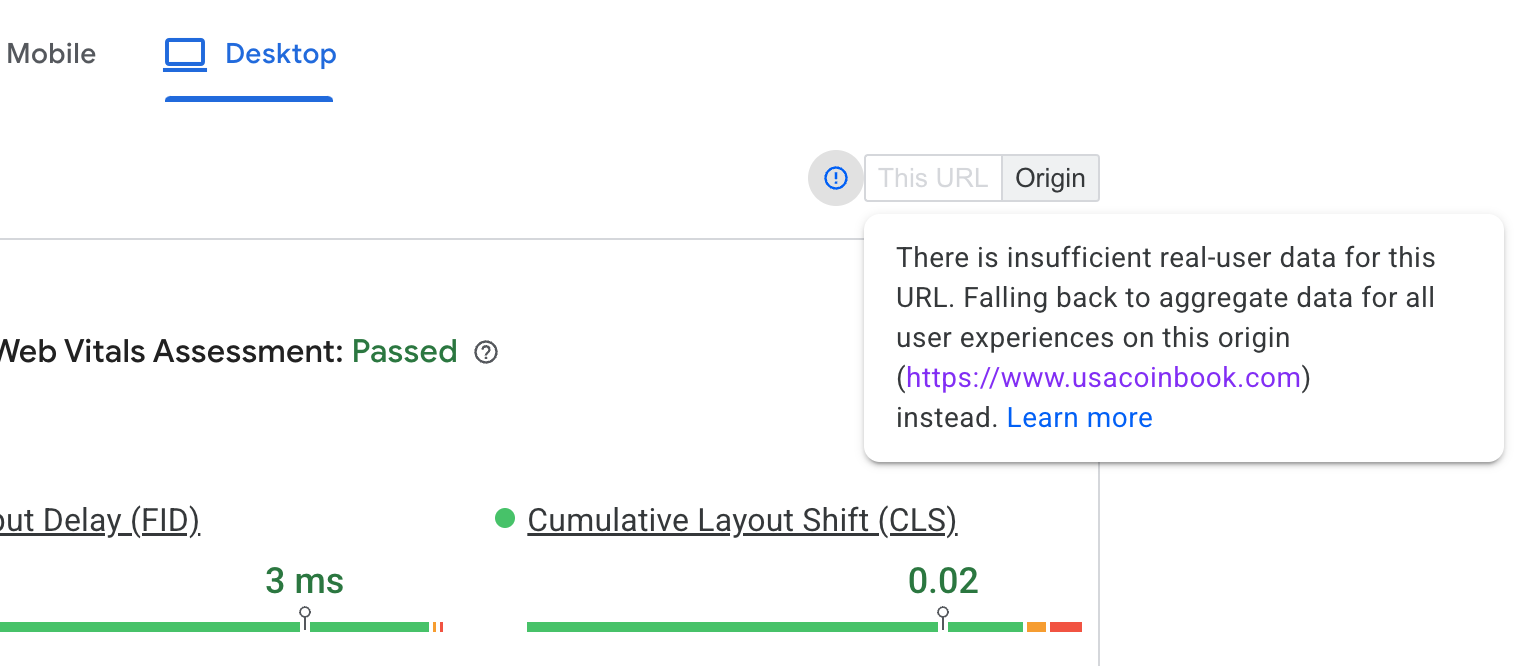Click the laptop icon beside Desktop
Viewport: 1530px width, 666px height.
coord(185,54)
